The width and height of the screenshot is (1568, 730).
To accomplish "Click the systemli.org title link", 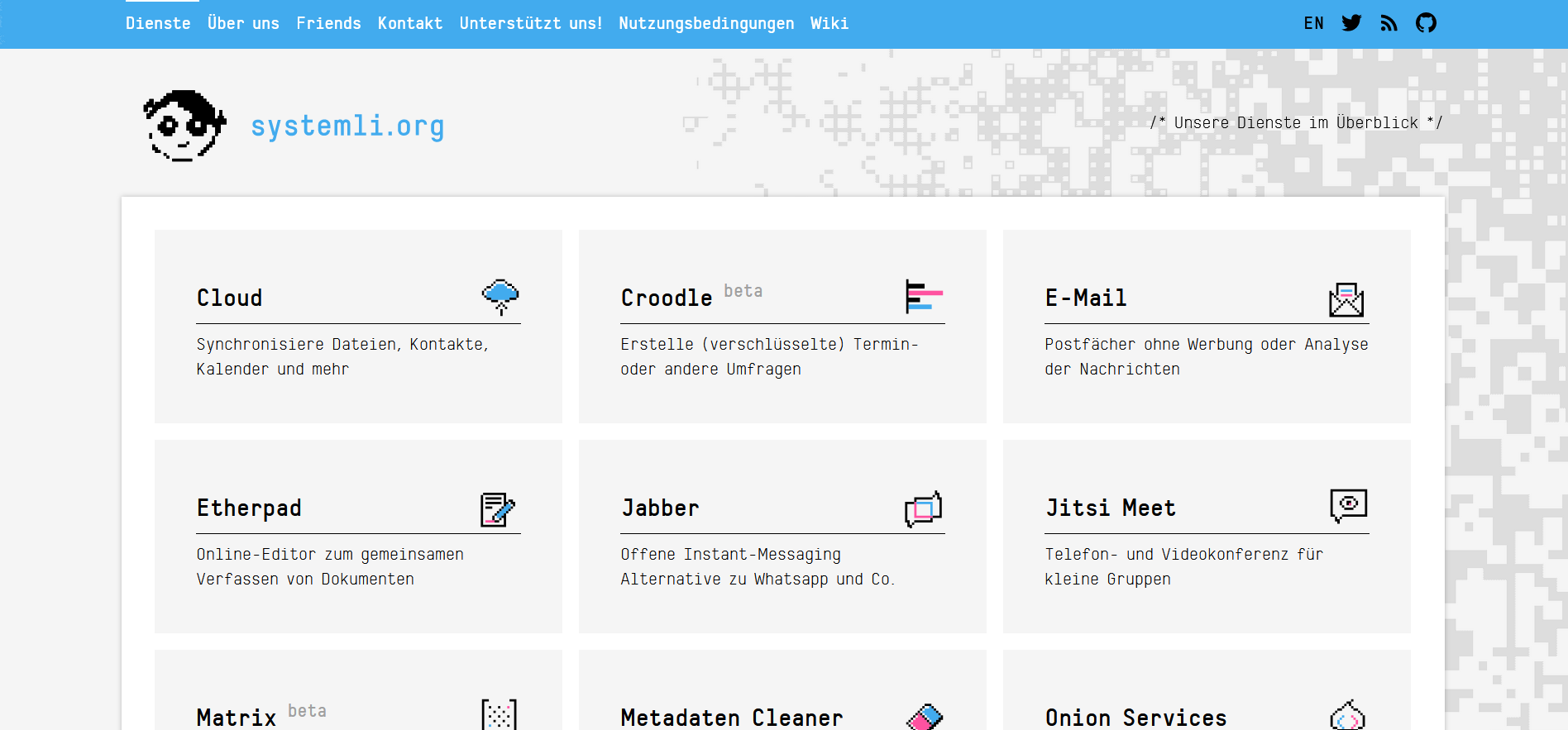I will pyautogui.click(x=347, y=126).
